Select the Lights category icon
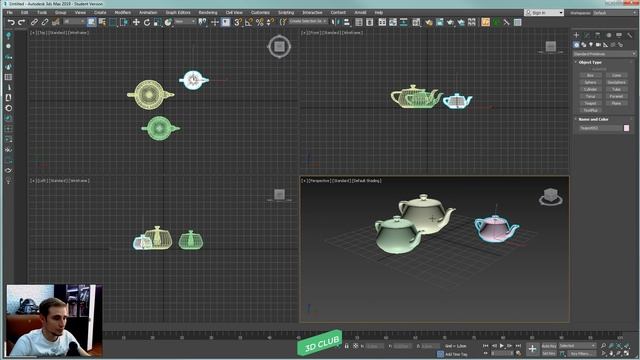 591,45
